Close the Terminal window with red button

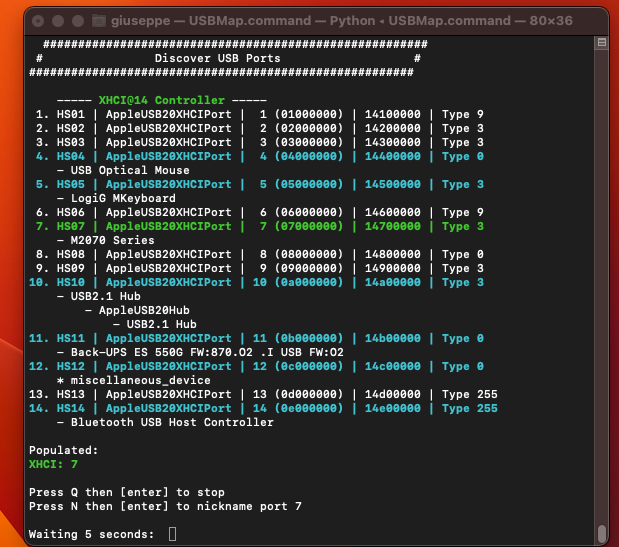pyautogui.click(x=37, y=20)
